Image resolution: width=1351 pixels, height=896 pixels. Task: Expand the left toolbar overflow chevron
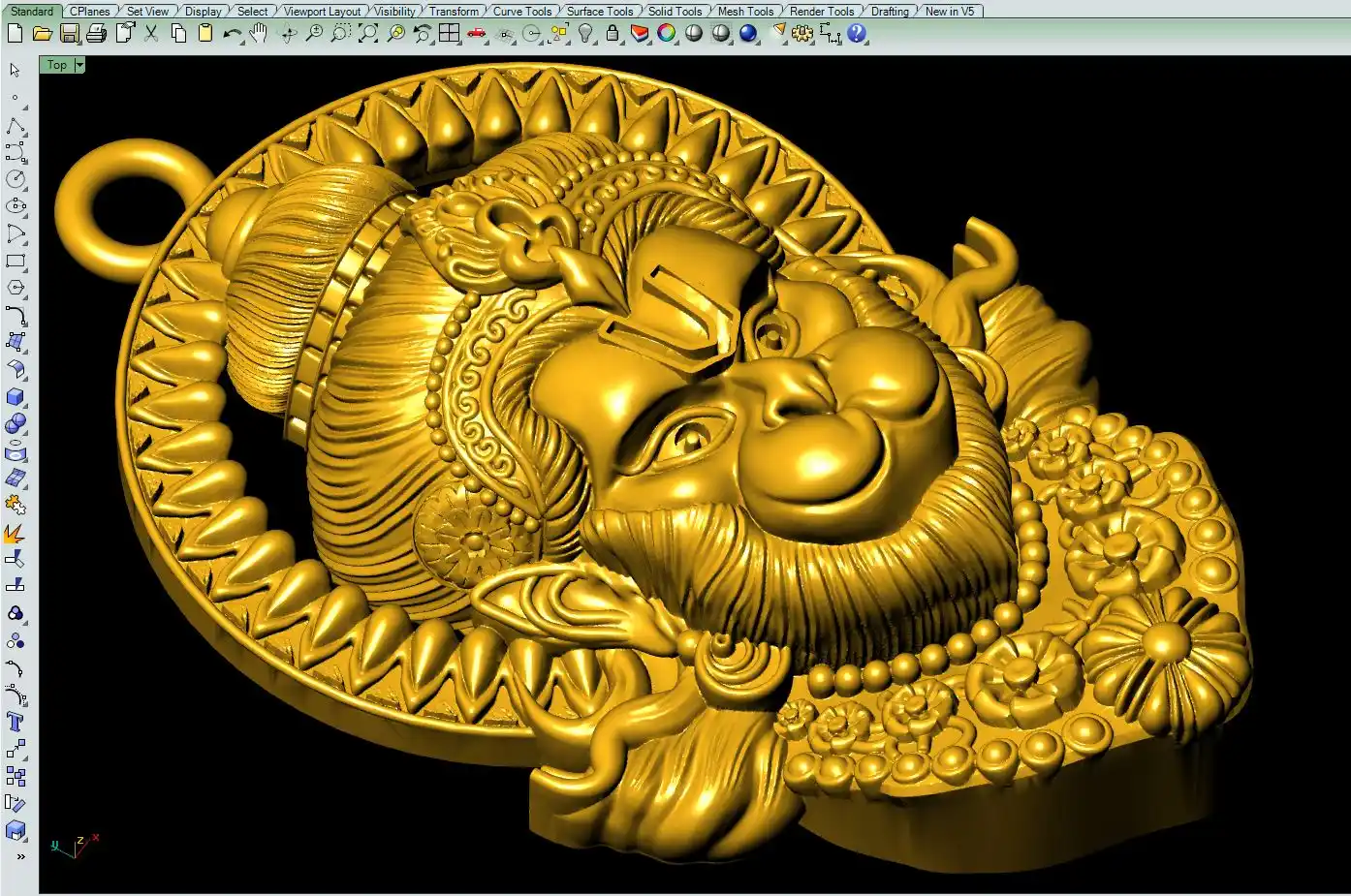tap(20, 857)
